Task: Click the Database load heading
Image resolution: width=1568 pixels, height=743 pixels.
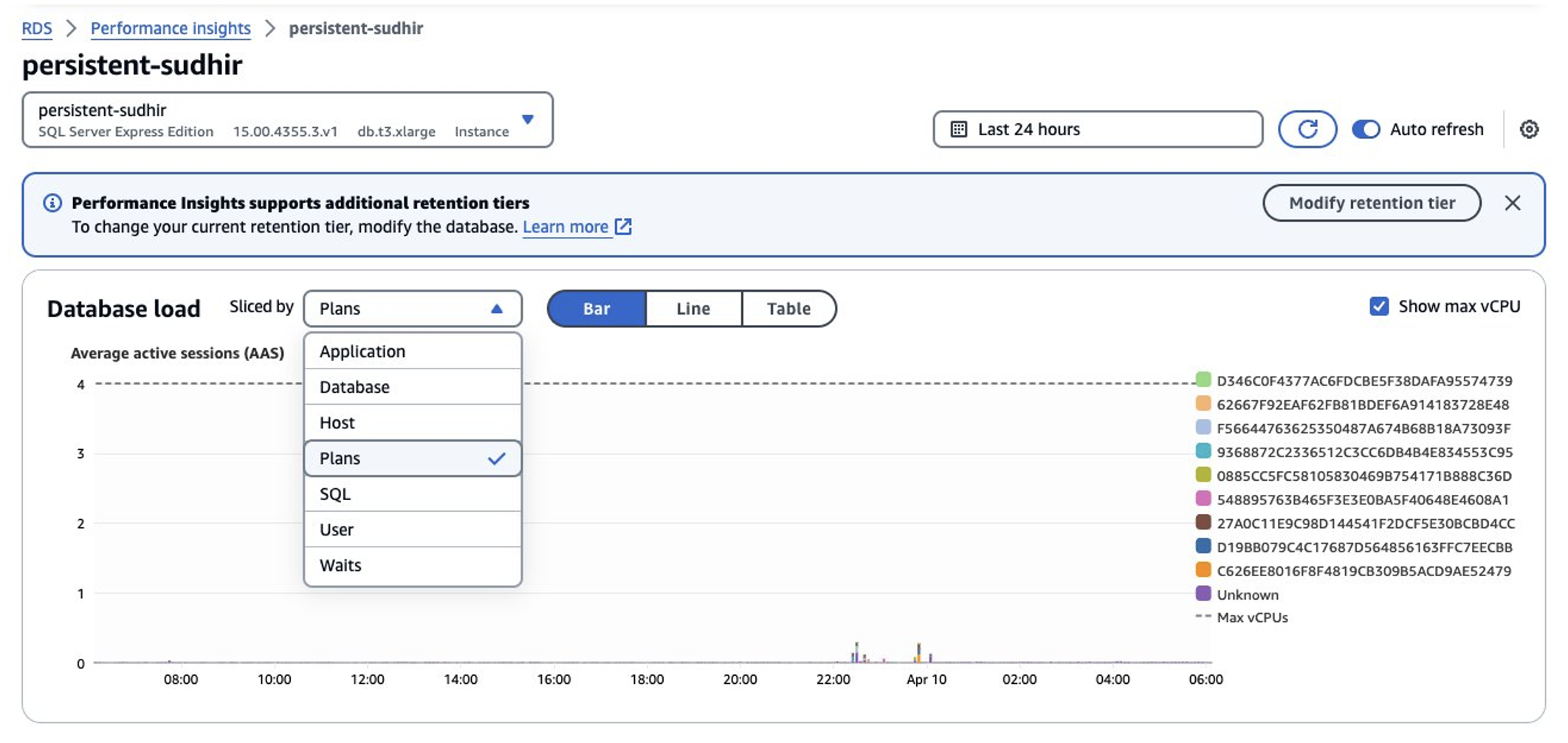Action: pos(123,309)
